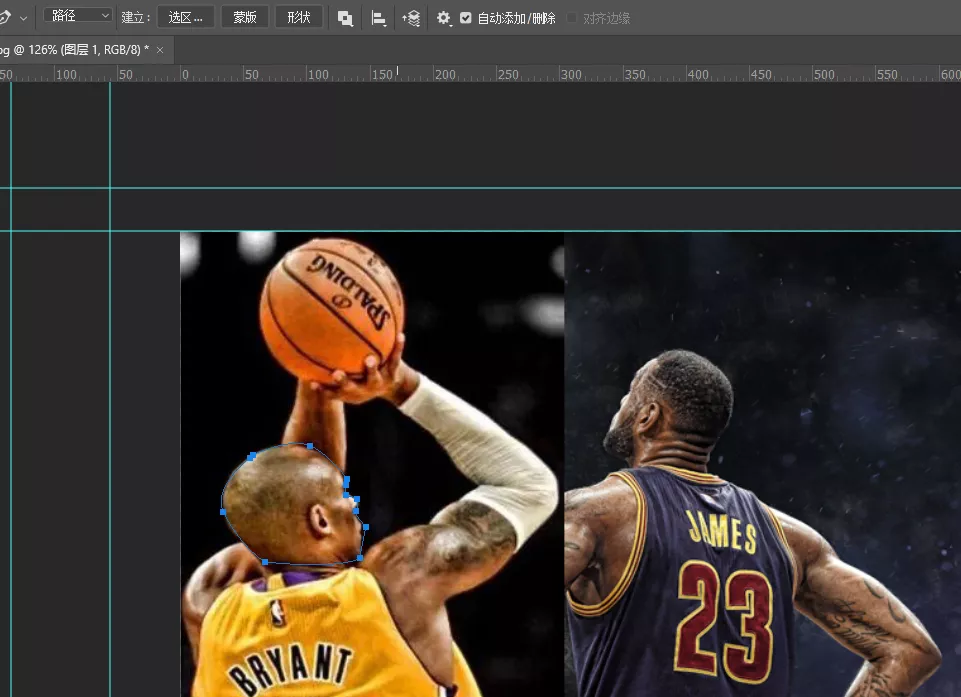The image size is (961, 697).
Task: Open the path alignment icon
Action: (x=379, y=18)
